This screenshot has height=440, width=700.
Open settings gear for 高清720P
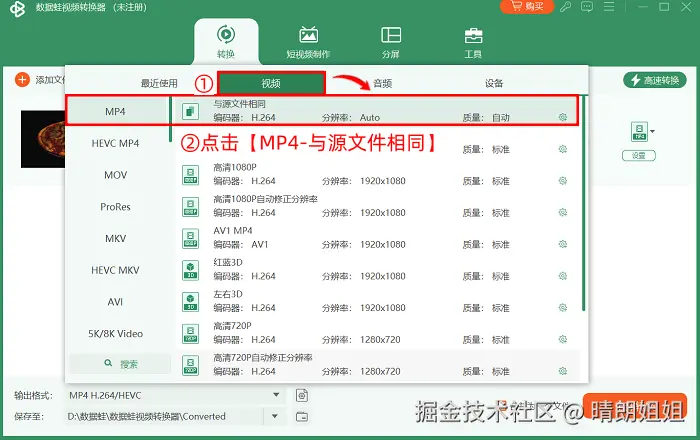(562, 339)
